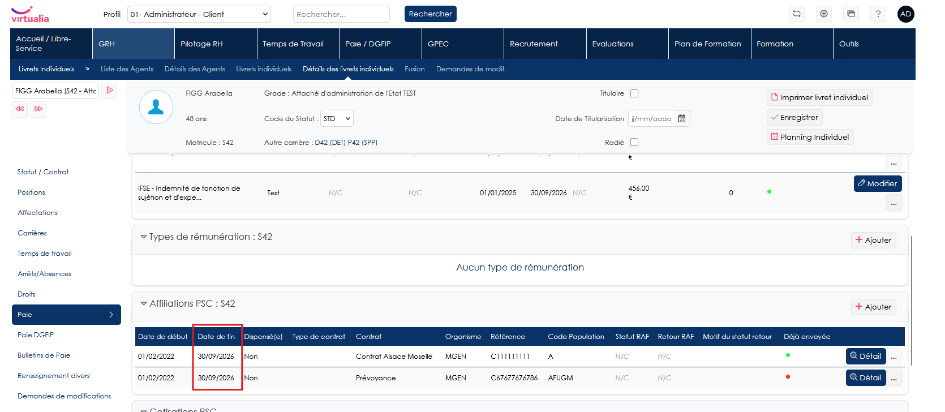Open the Recrutement menu

tap(544, 44)
